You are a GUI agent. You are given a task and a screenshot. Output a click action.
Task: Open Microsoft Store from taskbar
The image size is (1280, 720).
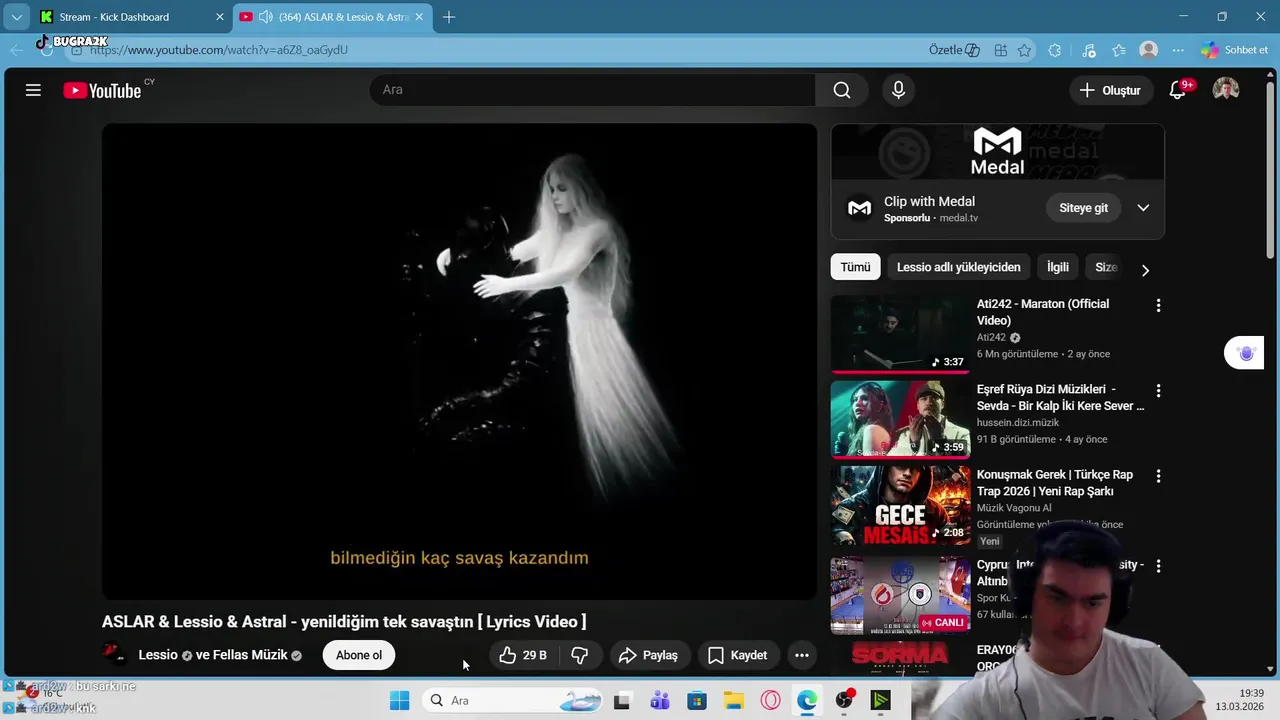[x=696, y=700]
